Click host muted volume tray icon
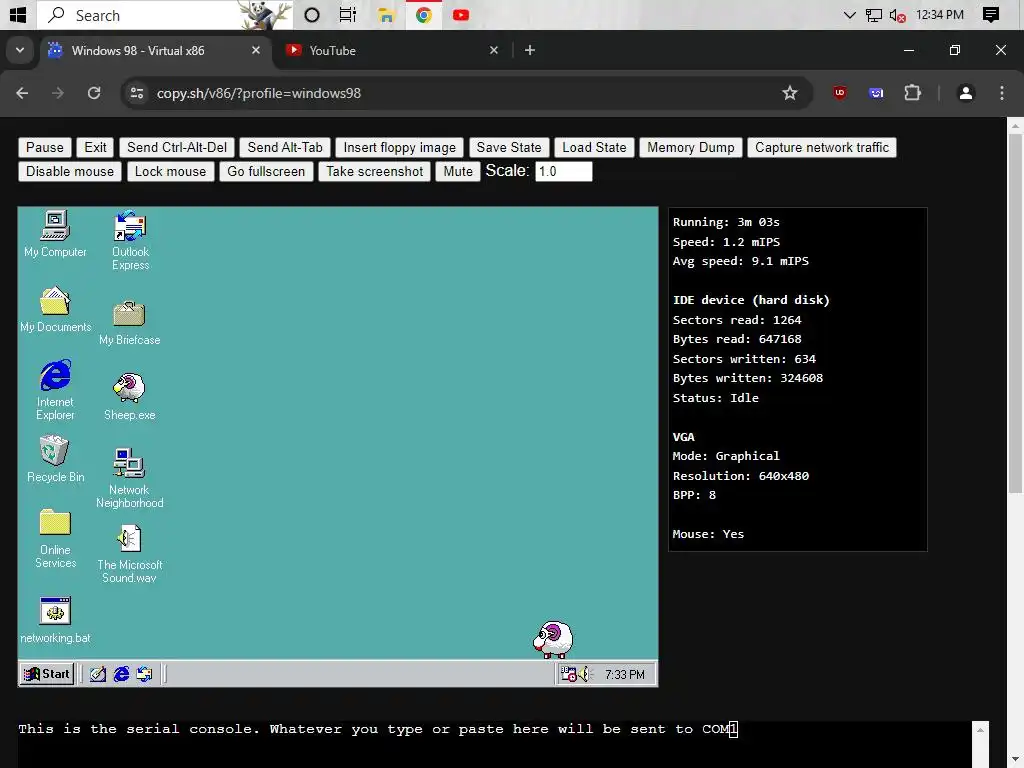Viewport: 1024px width, 768px height. (x=897, y=15)
